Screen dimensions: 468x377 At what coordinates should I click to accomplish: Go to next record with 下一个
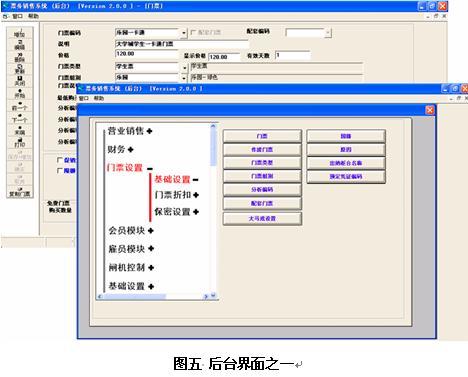[x=20, y=118]
